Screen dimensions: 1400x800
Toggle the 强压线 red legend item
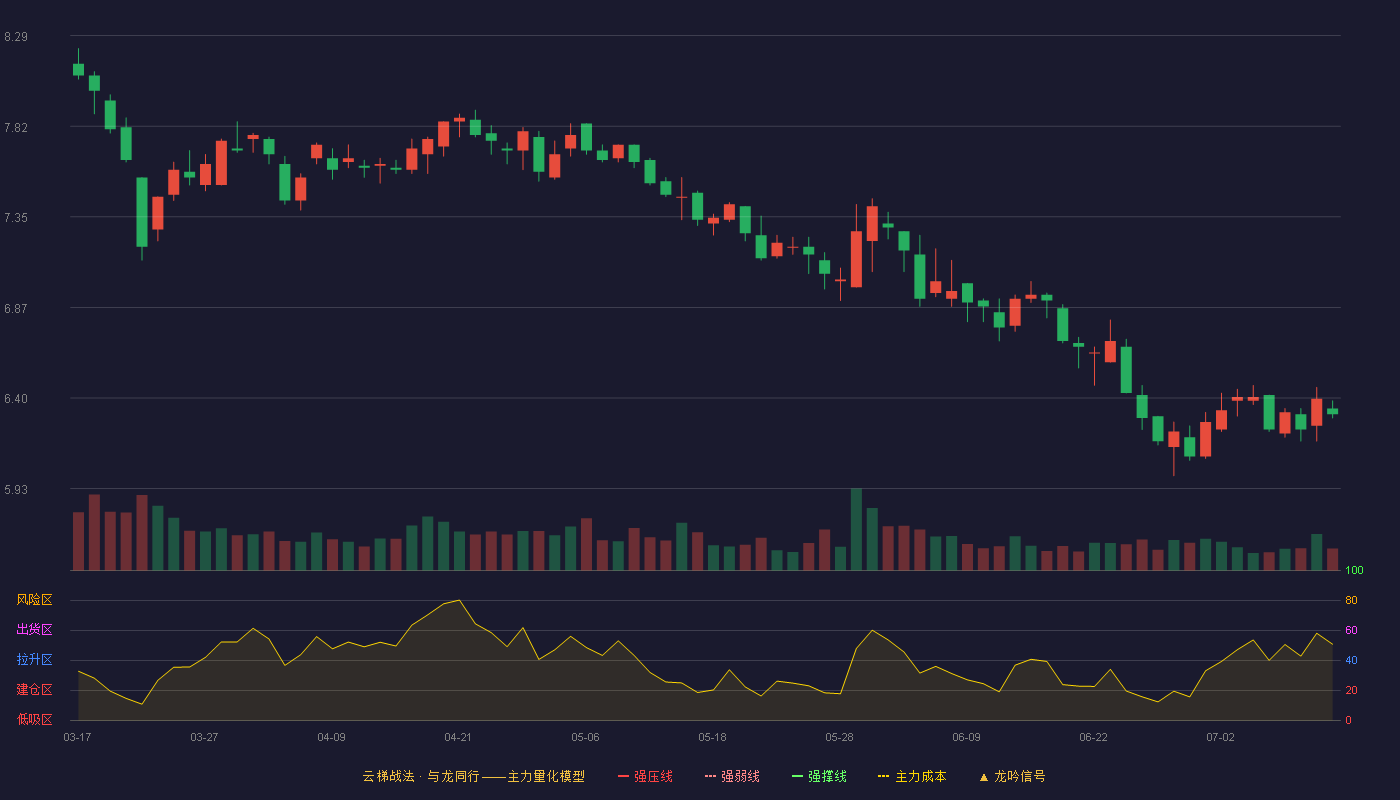click(x=645, y=776)
